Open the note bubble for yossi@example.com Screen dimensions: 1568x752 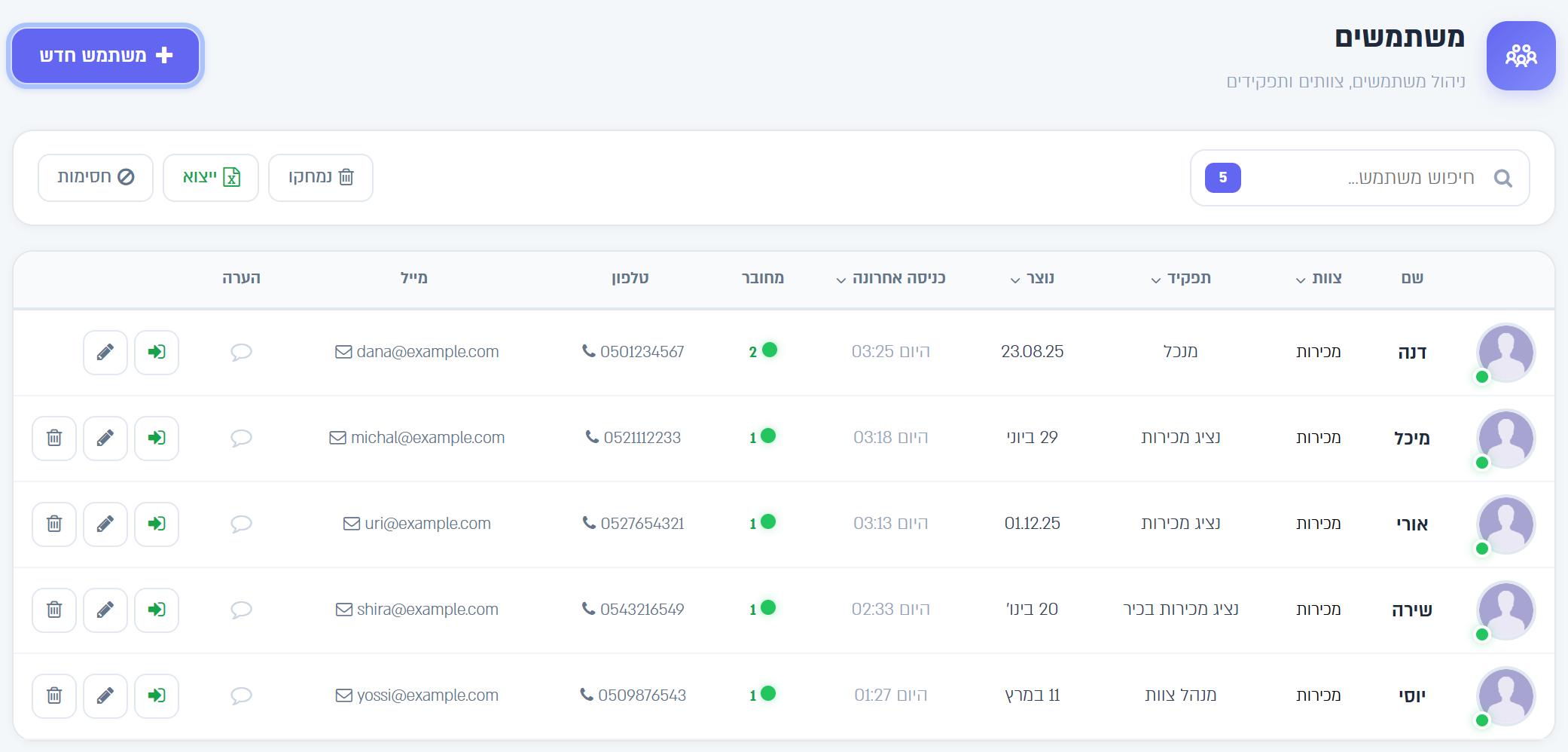pyautogui.click(x=241, y=695)
